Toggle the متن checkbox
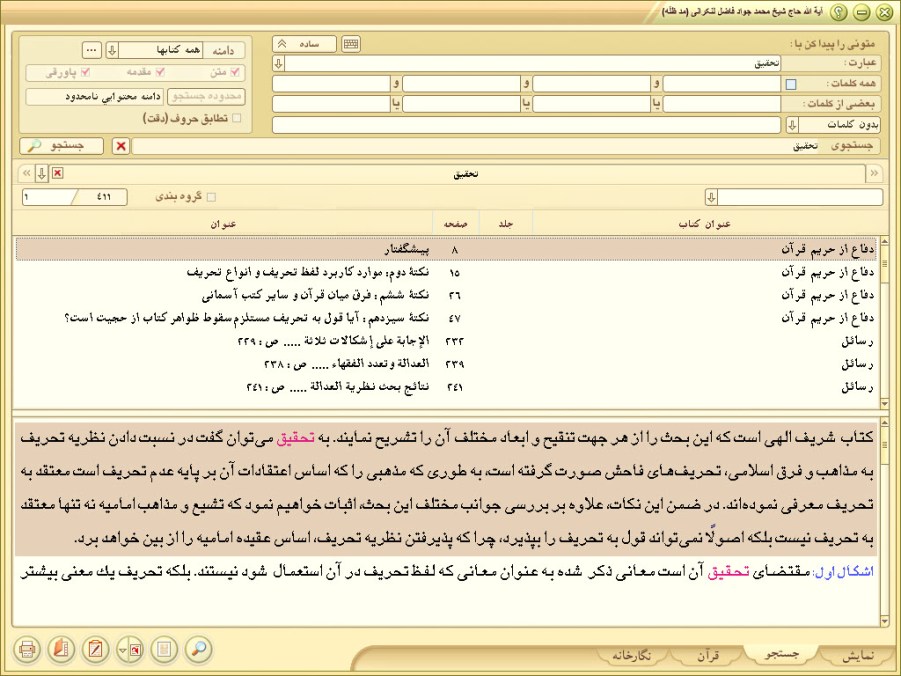The image size is (901, 676). (x=235, y=72)
